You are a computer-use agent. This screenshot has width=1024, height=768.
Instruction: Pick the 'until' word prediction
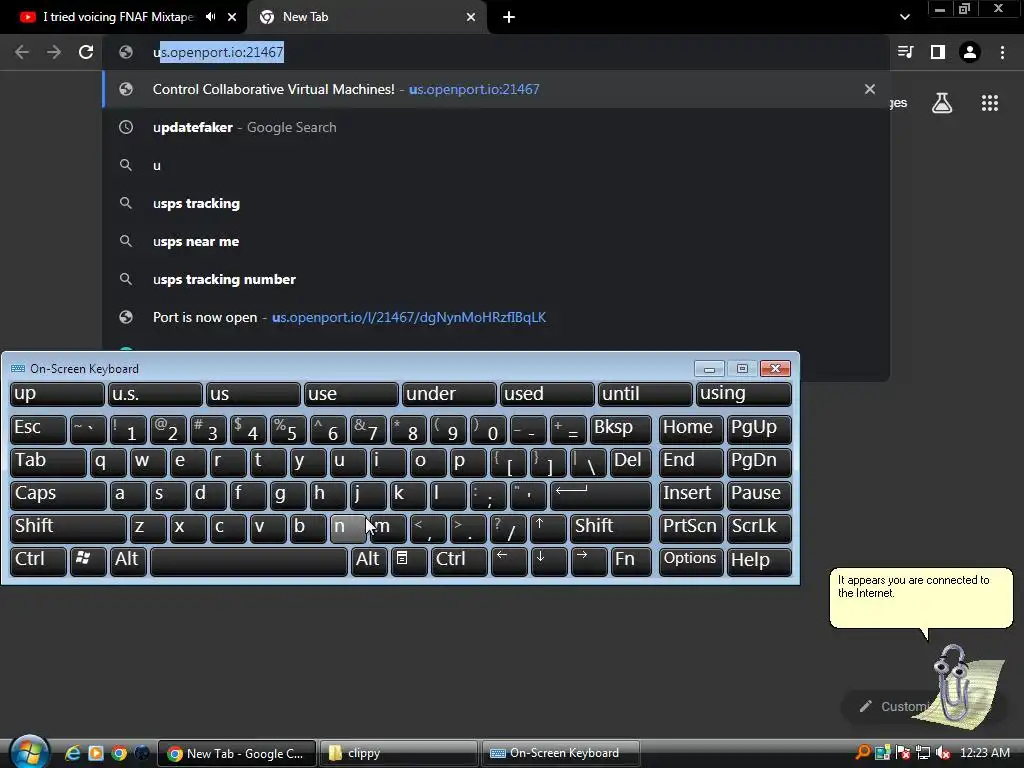[x=645, y=394]
